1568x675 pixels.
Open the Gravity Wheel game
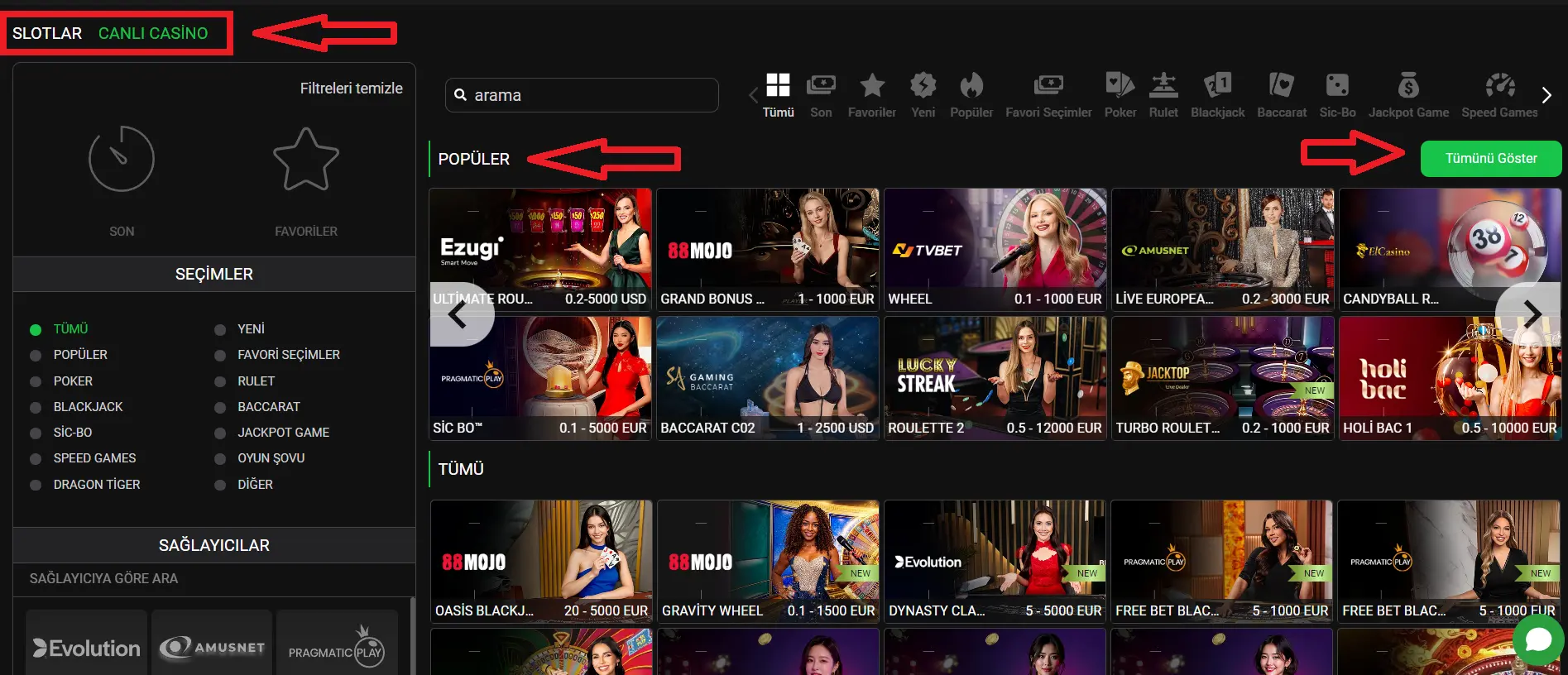click(x=768, y=561)
